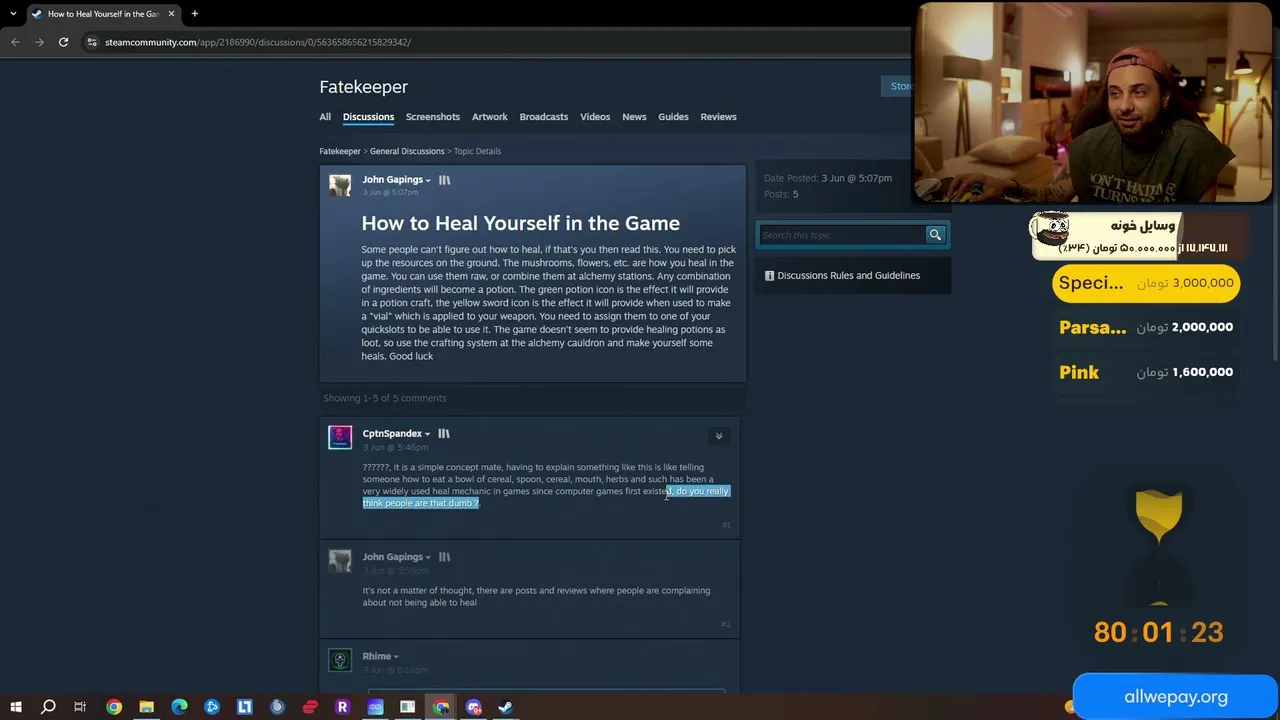
Task: Open the Discussions tab
Action: (x=368, y=117)
